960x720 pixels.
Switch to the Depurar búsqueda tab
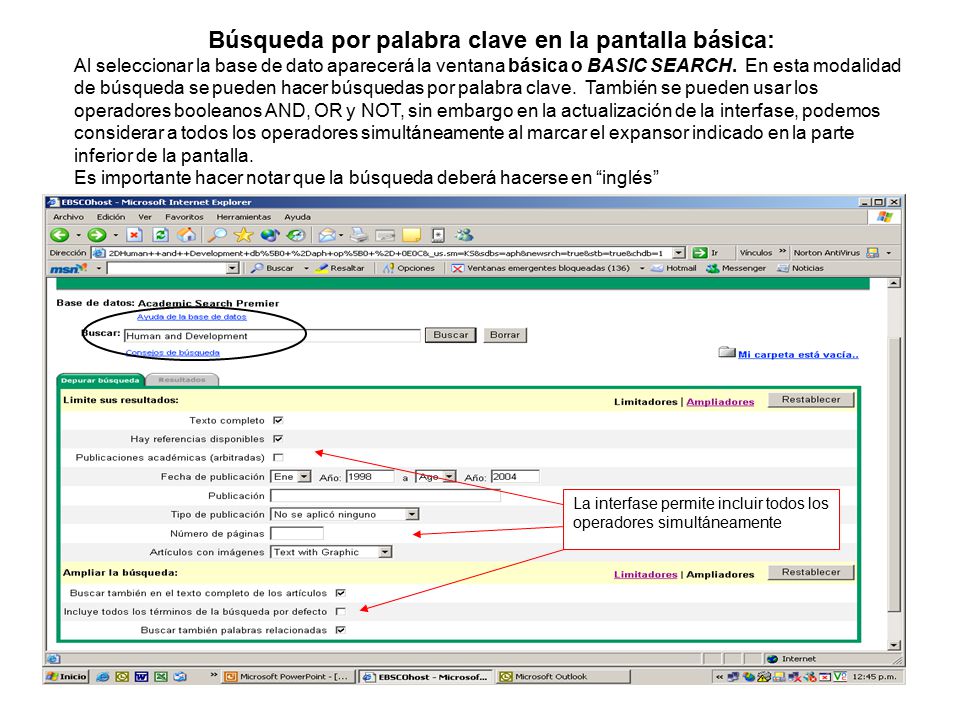pyautogui.click(x=100, y=380)
